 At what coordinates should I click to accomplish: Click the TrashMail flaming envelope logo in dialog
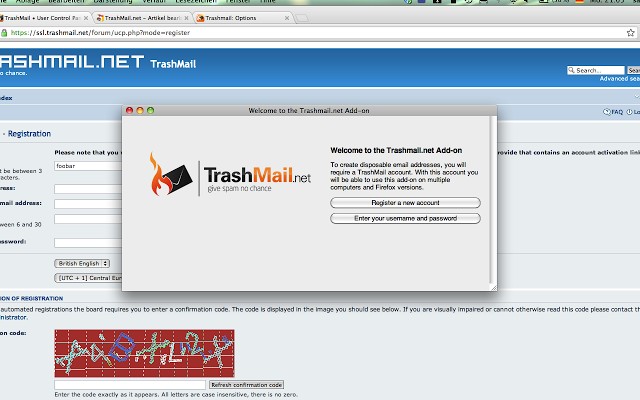[171, 175]
